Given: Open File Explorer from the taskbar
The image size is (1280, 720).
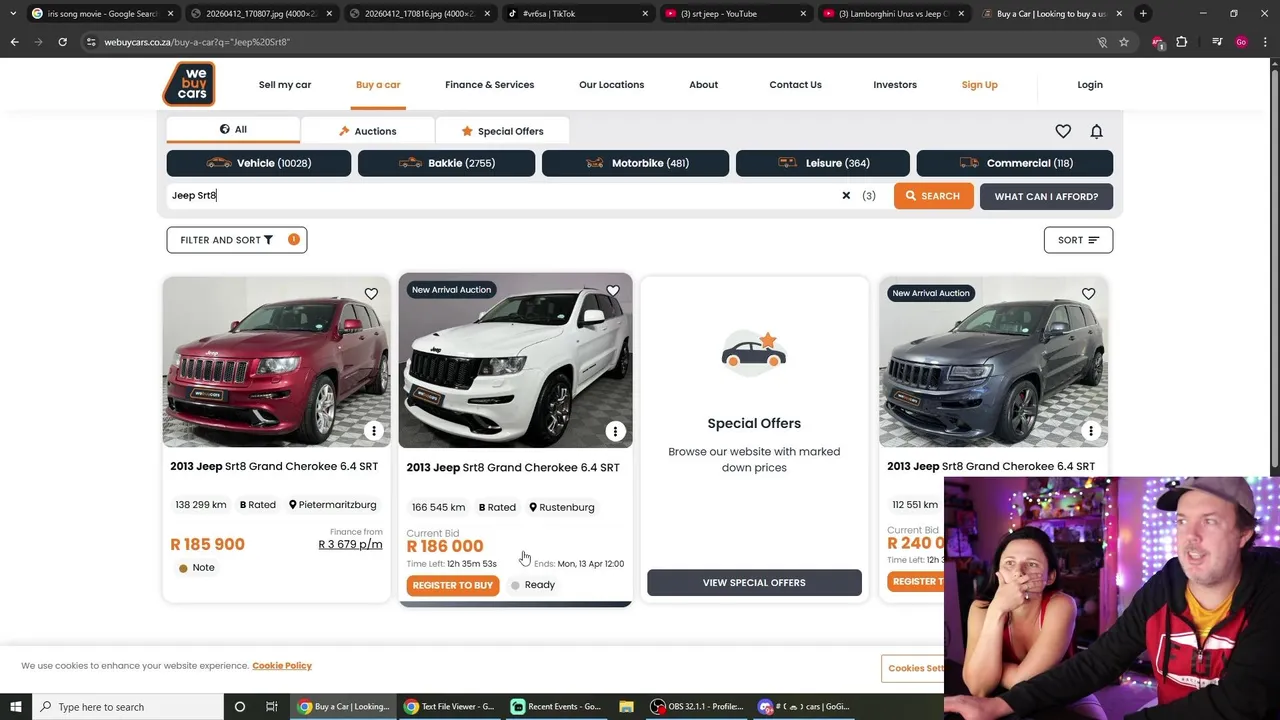Looking at the screenshot, I should 626,707.
